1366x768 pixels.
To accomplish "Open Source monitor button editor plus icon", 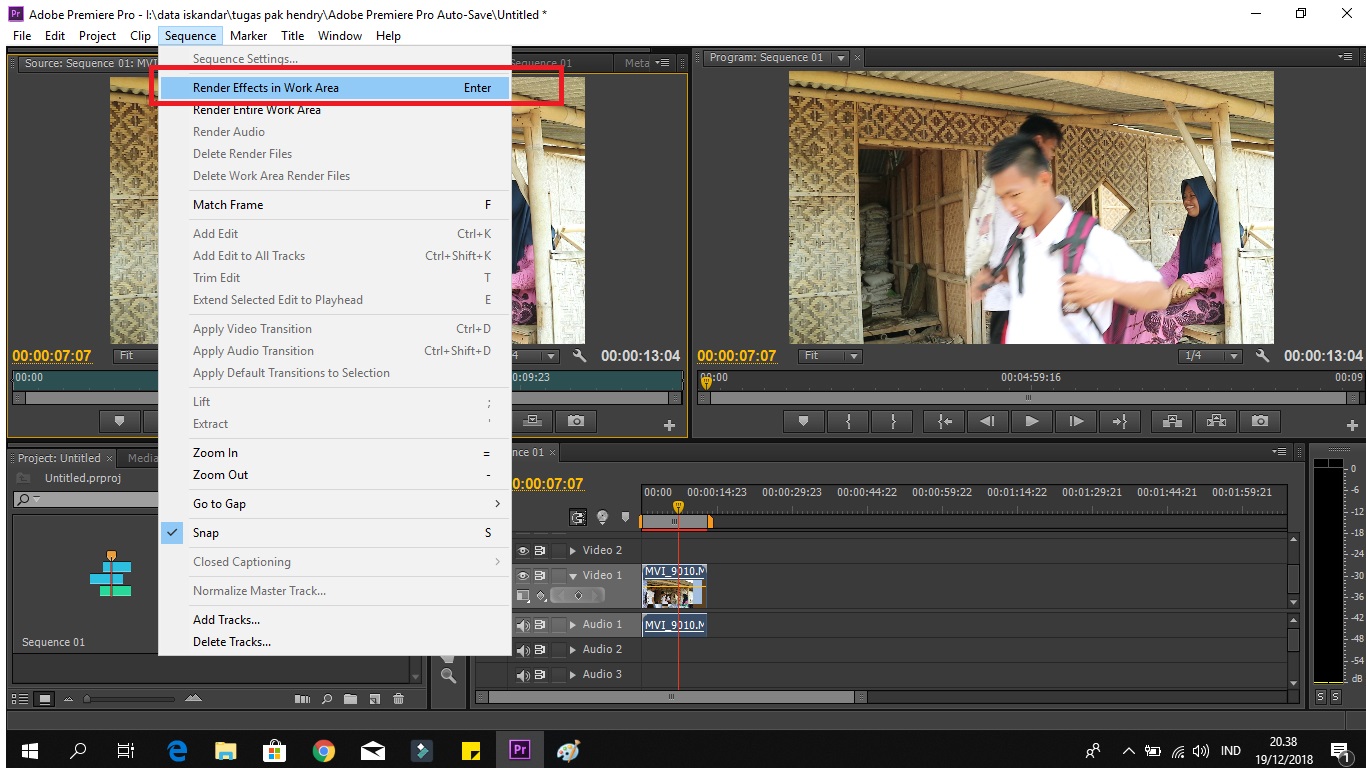I will (x=670, y=426).
